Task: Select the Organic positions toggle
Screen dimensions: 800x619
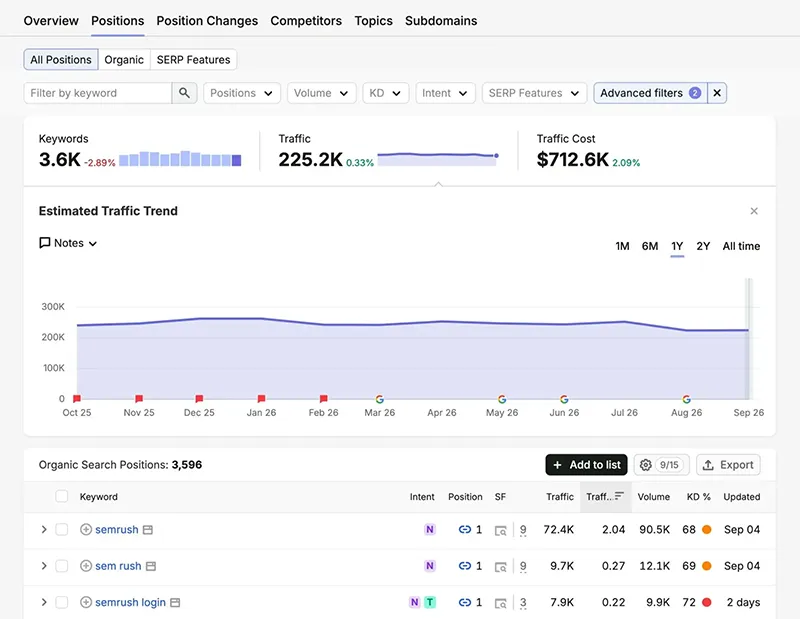Action: tap(124, 60)
